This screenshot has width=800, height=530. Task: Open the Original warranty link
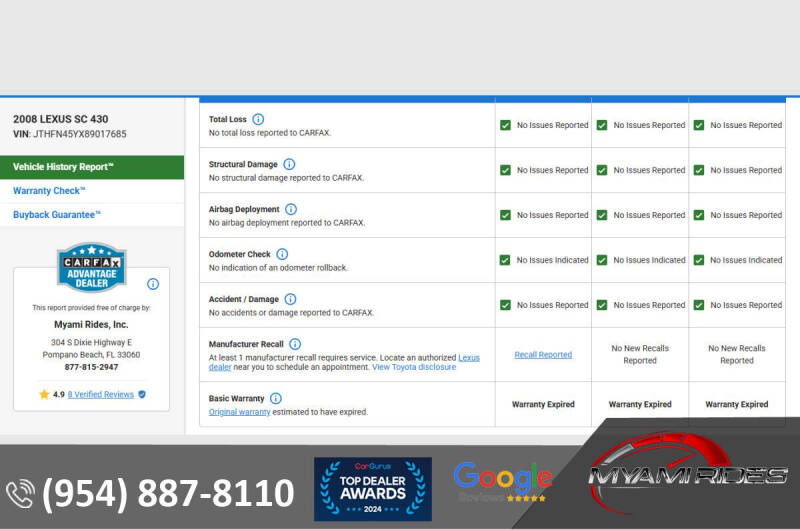[239, 412]
